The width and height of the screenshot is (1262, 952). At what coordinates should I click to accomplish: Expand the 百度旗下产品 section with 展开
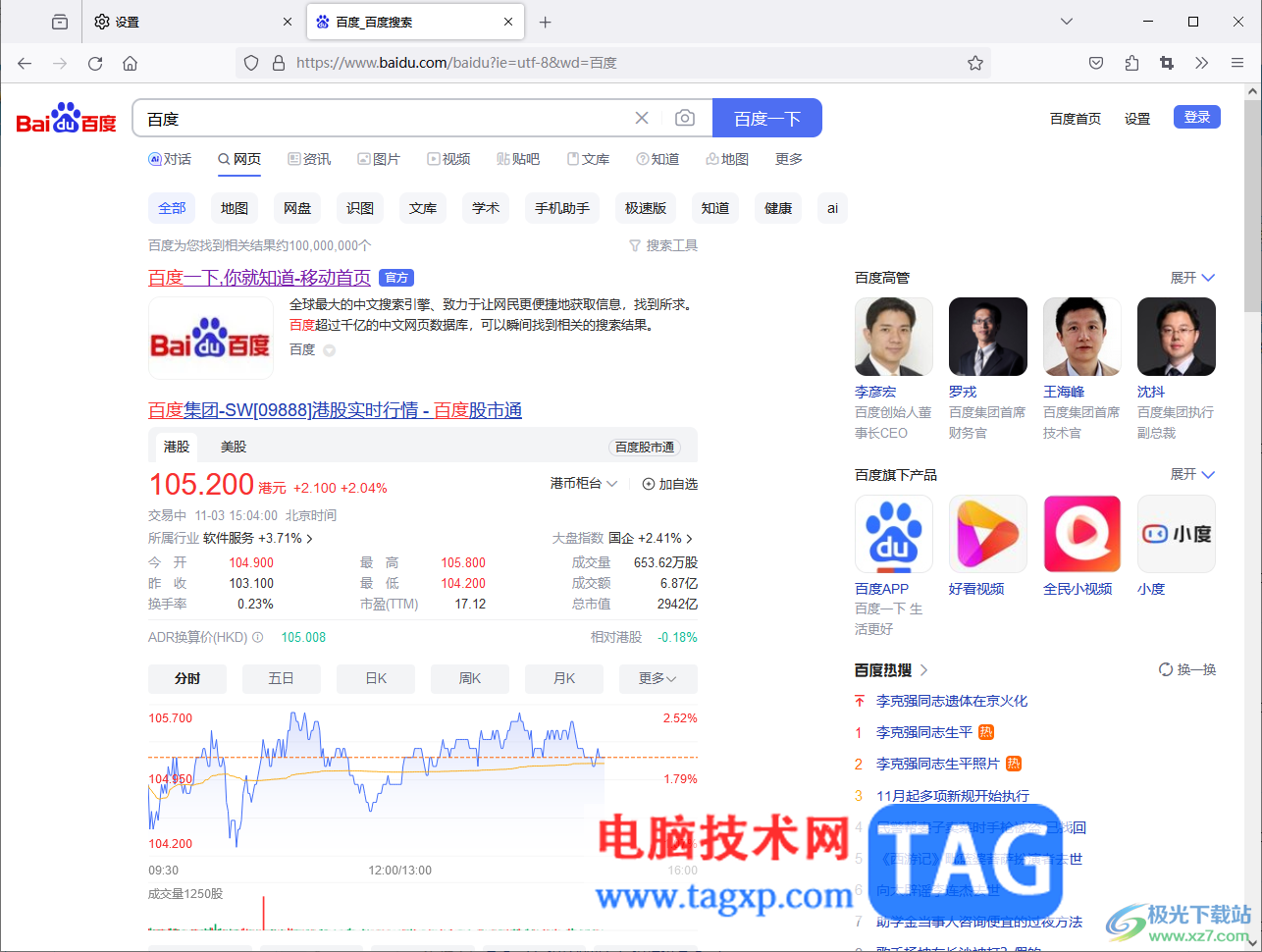(x=1192, y=474)
